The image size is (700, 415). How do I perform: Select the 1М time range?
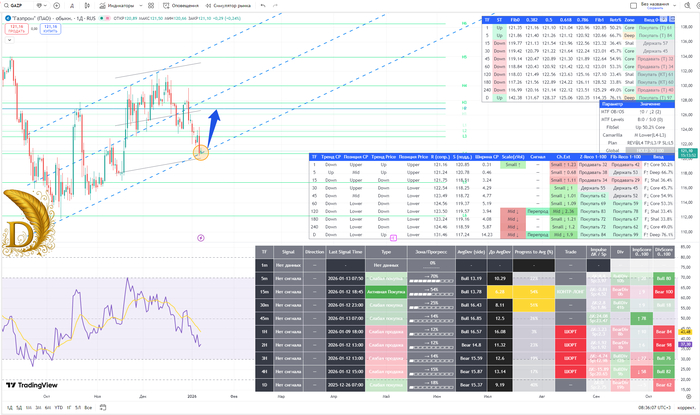click(29, 408)
